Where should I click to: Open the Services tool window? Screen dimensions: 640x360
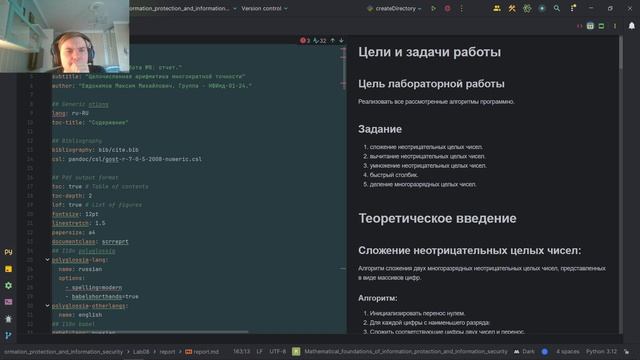pos(8,286)
